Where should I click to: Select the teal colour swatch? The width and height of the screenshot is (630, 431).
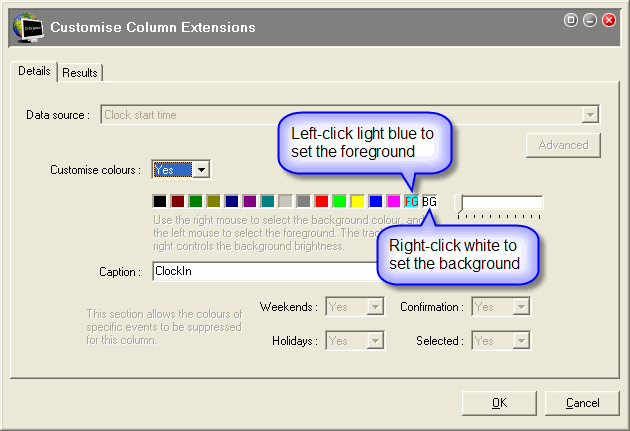[x=268, y=201]
